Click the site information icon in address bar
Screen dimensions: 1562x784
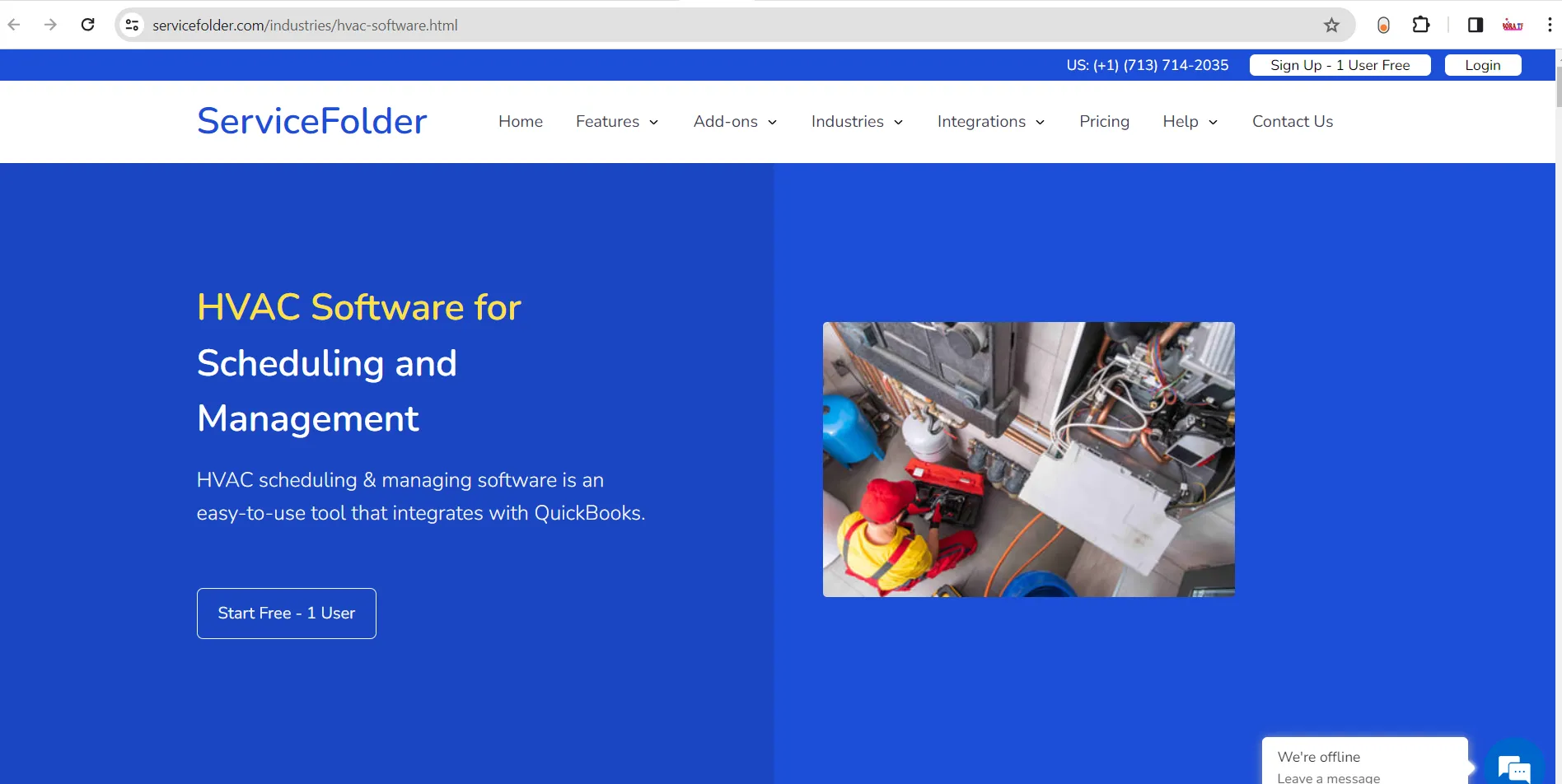132,25
